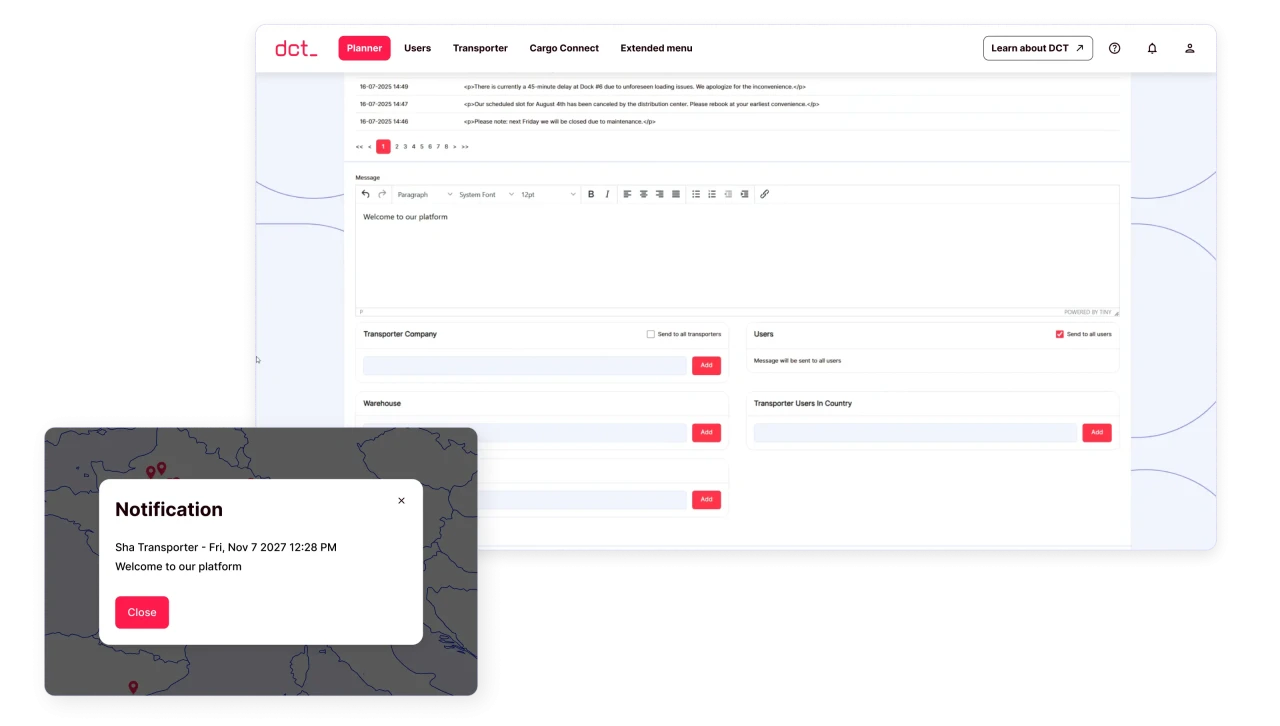Open the System Font dropdown
The height and width of the screenshot is (726, 1280).
tap(486, 194)
